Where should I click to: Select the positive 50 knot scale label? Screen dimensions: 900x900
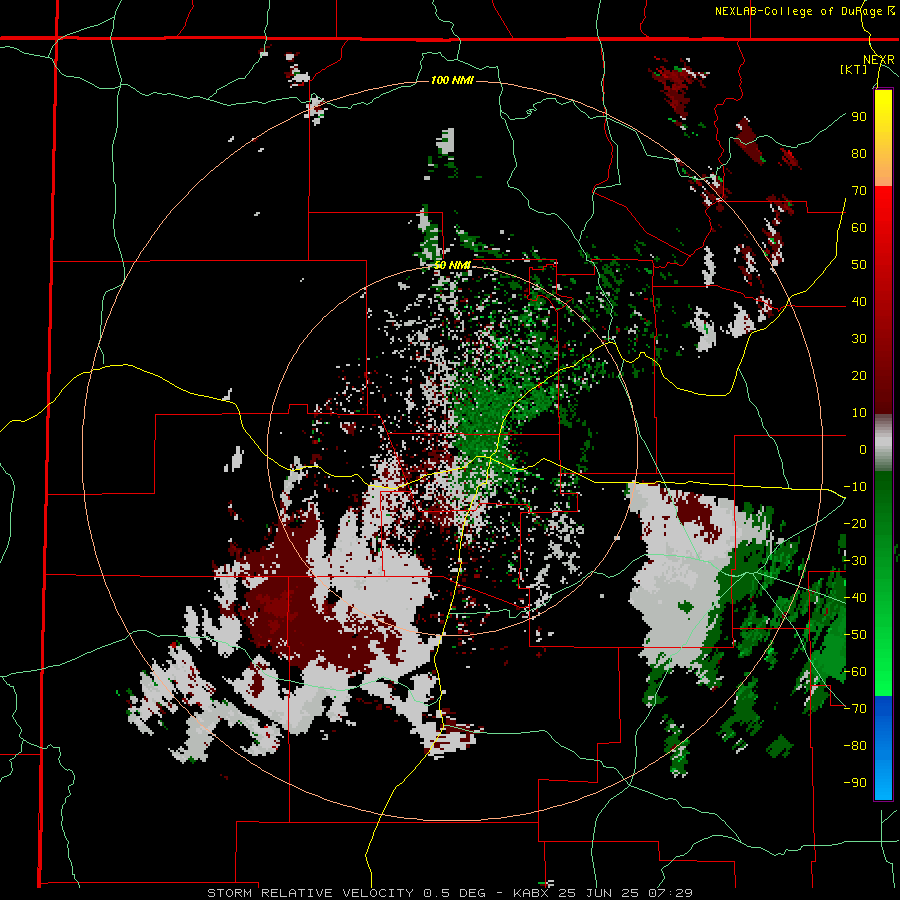[x=859, y=265]
